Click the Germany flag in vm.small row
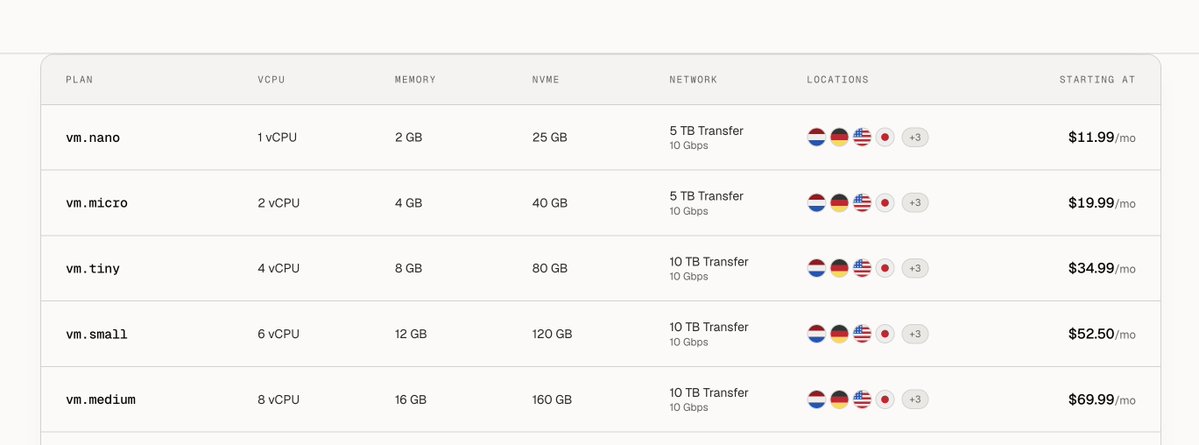The image size is (1199, 445). [840, 334]
